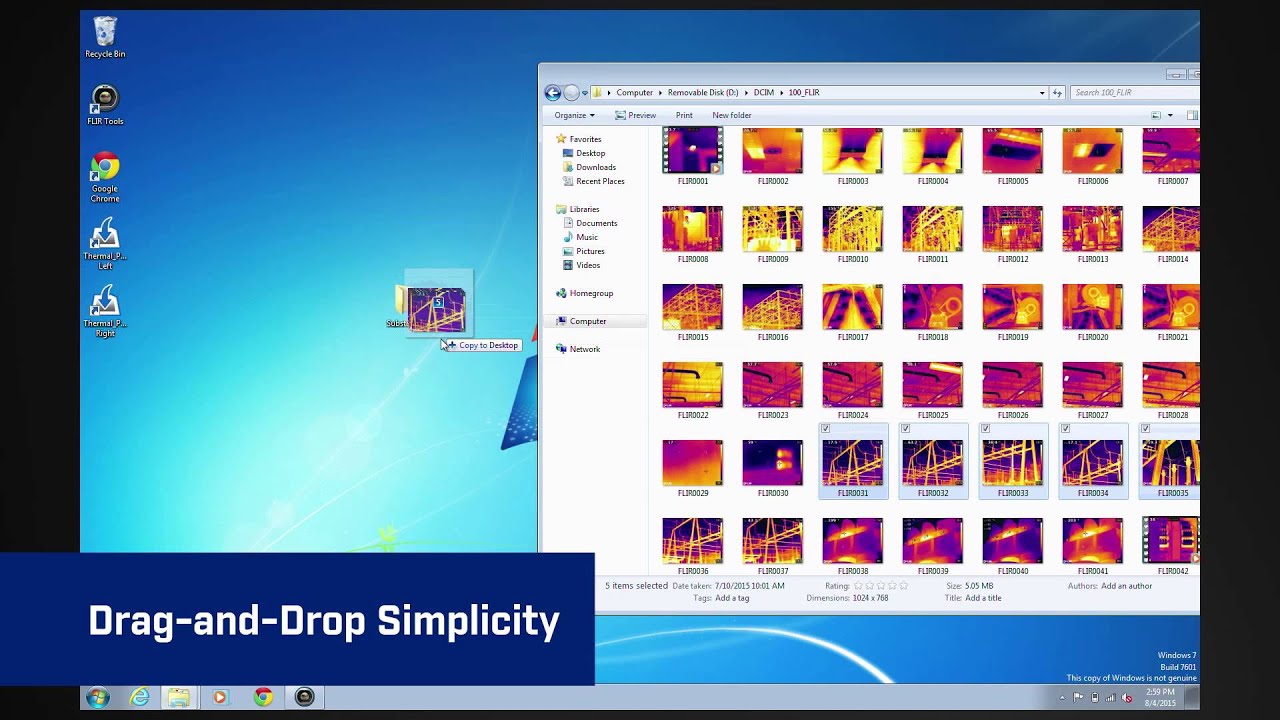Viewport: 1280px width, 720px height.
Task: Open the view options dropdown arrow
Action: (1170, 115)
